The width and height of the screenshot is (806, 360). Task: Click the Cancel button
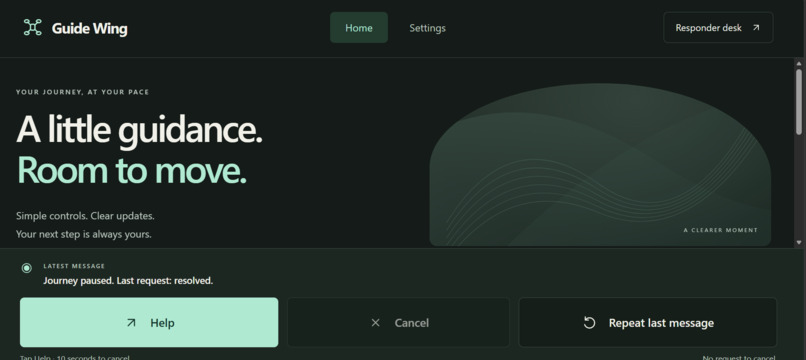(398, 322)
